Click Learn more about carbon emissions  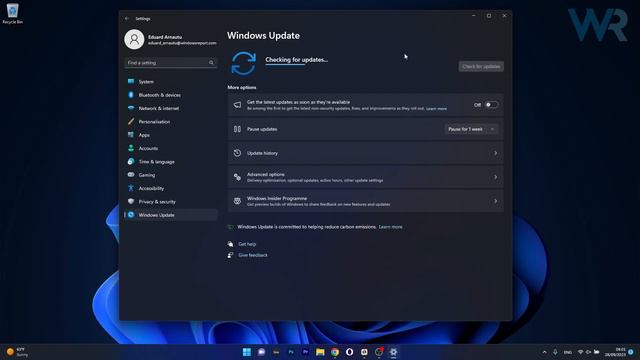pyautogui.click(x=391, y=227)
